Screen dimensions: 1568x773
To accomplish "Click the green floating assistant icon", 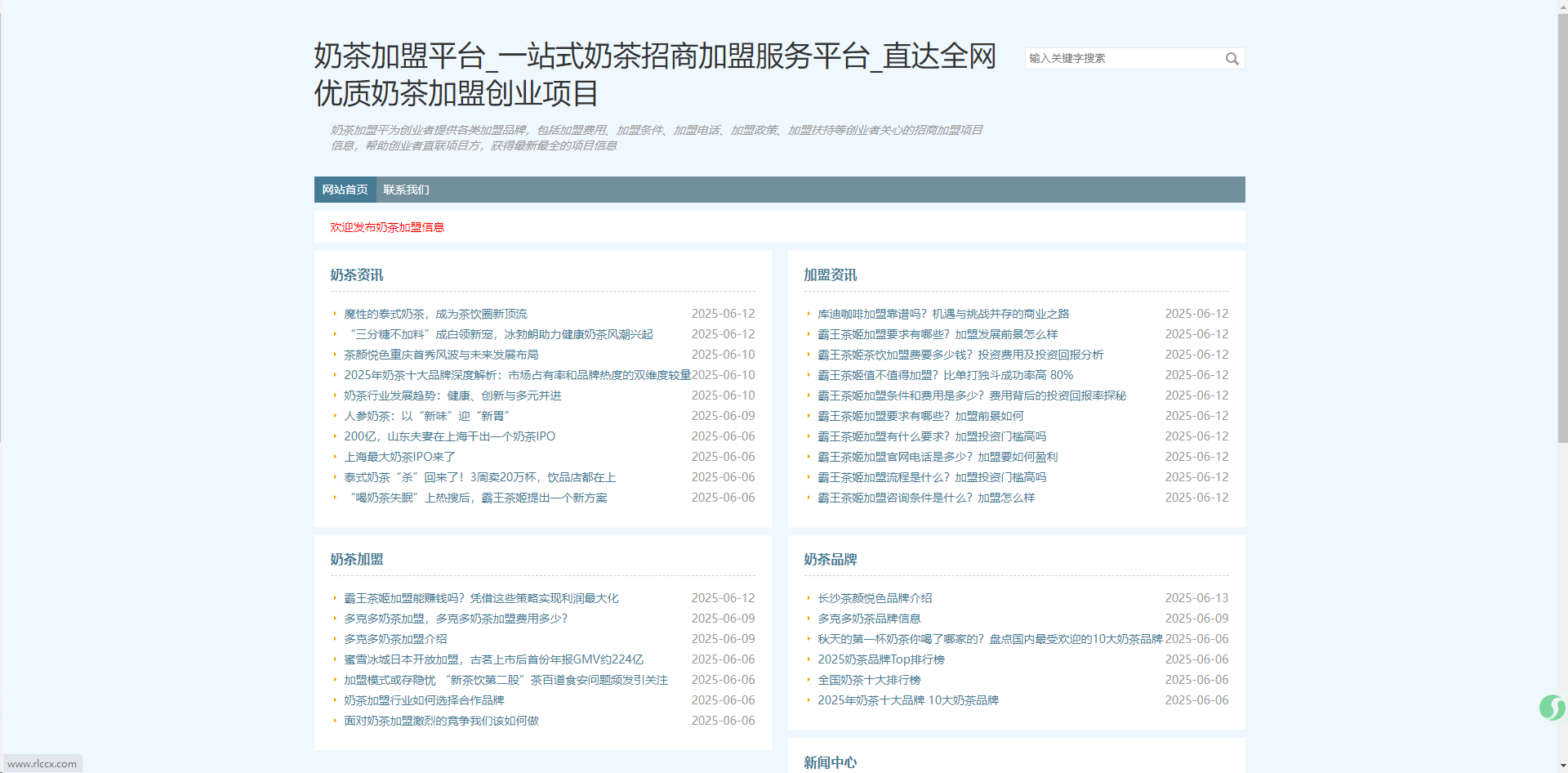I will [x=1552, y=707].
